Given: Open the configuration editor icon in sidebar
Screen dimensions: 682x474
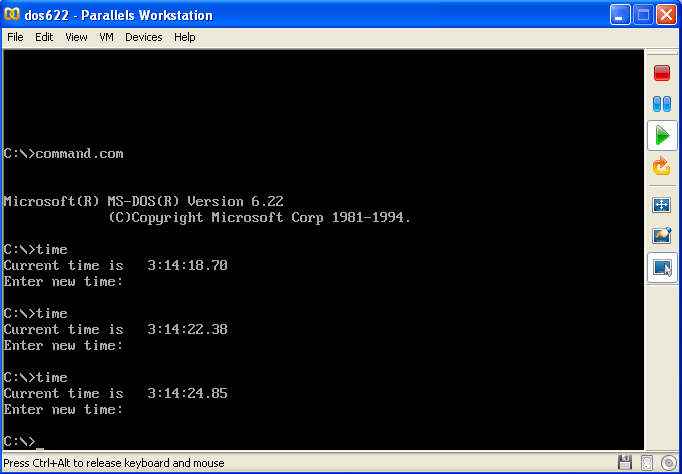Looking at the screenshot, I should point(662,236).
